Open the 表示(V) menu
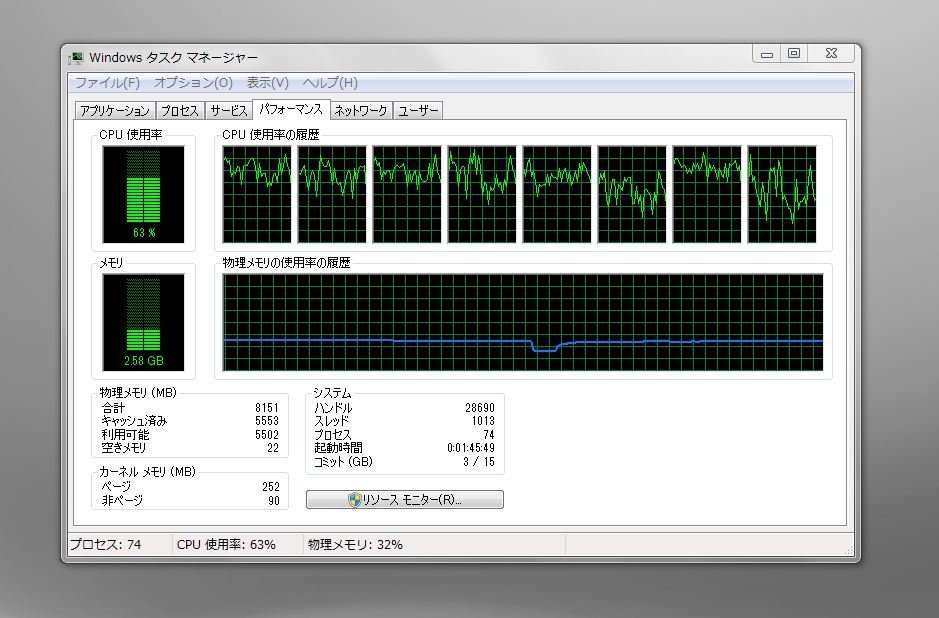This screenshot has width=939, height=618. click(268, 83)
